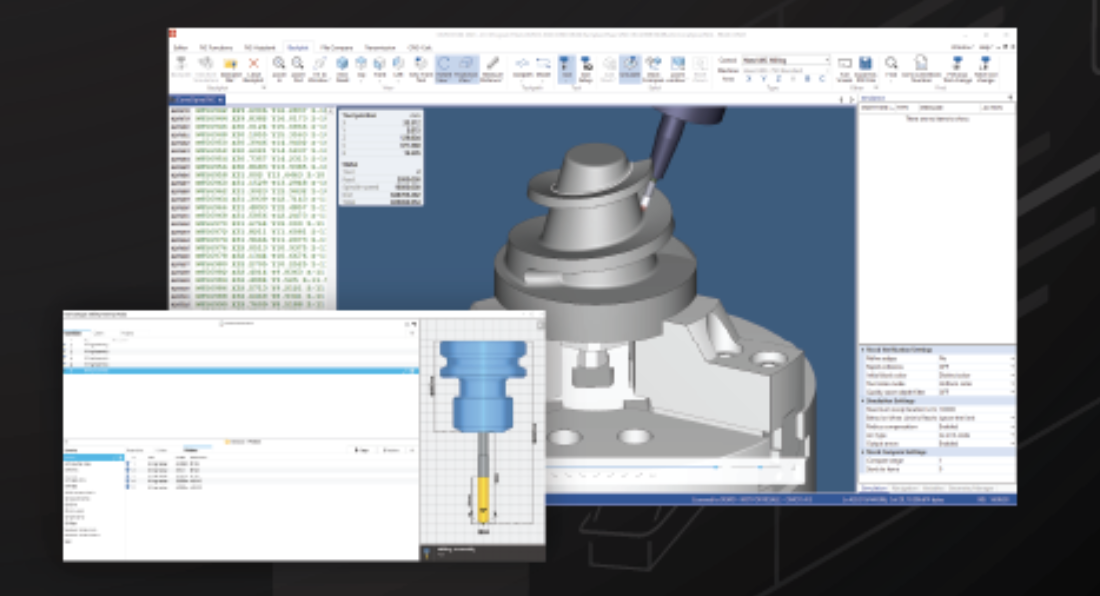Toggle the B axis button
This screenshot has width=1100, height=596.
807,79
